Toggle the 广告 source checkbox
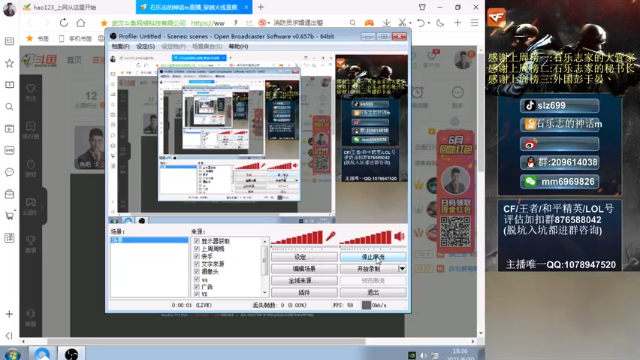The height and width of the screenshot is (360, 640). 197,287
